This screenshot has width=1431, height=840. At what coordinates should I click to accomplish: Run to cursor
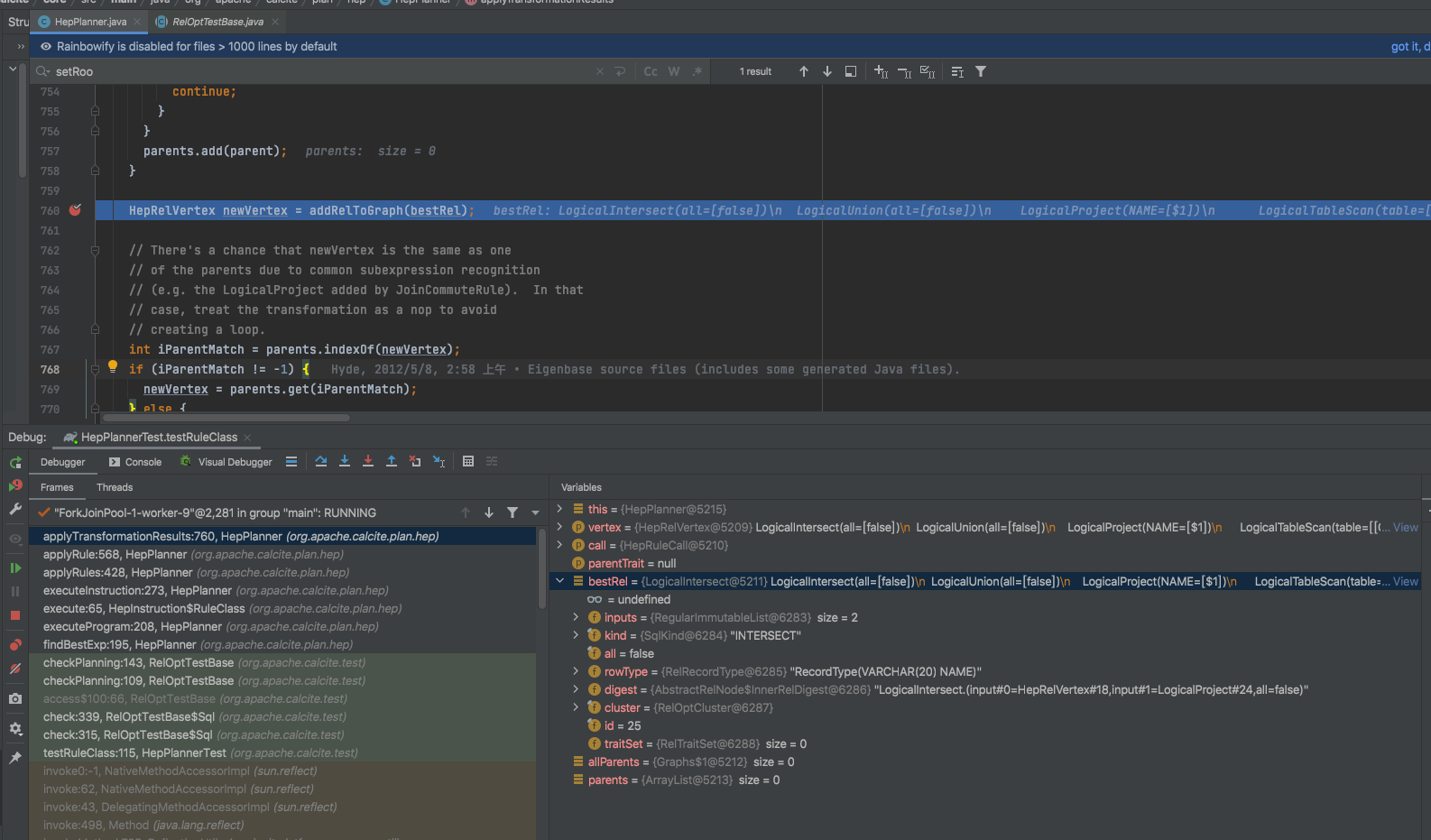click(x=439, y=461)
